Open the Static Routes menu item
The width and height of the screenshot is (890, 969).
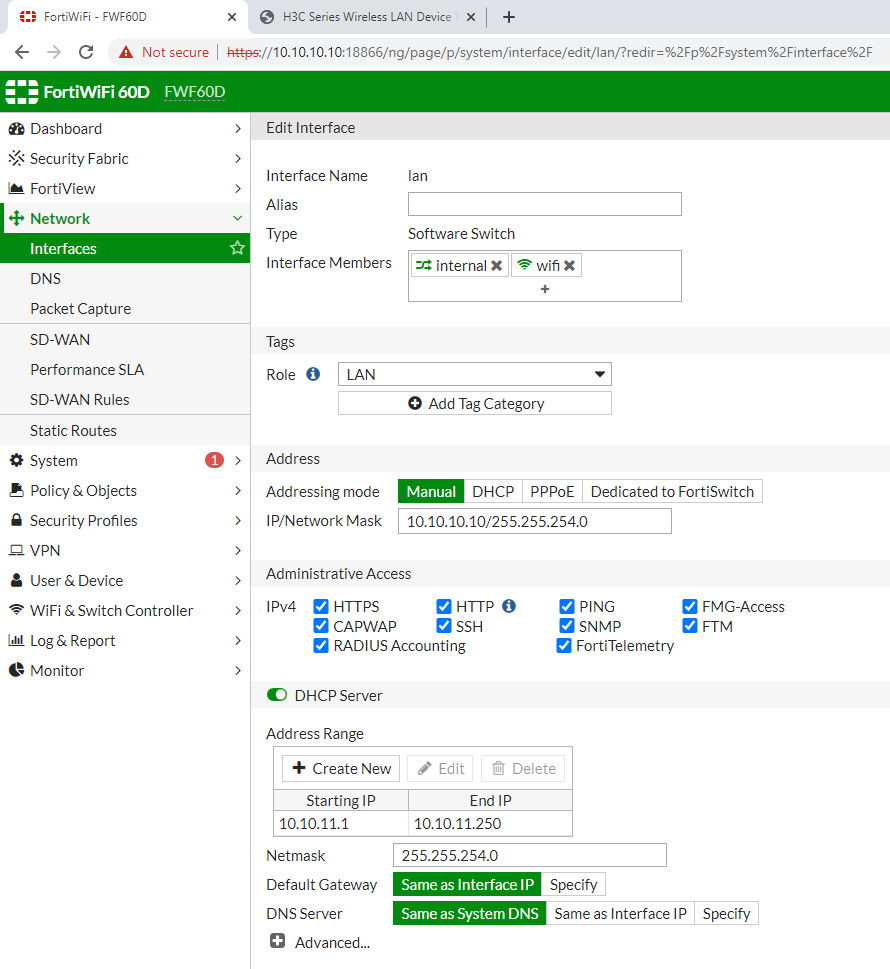pyautogui.click(x=73, y=430)
